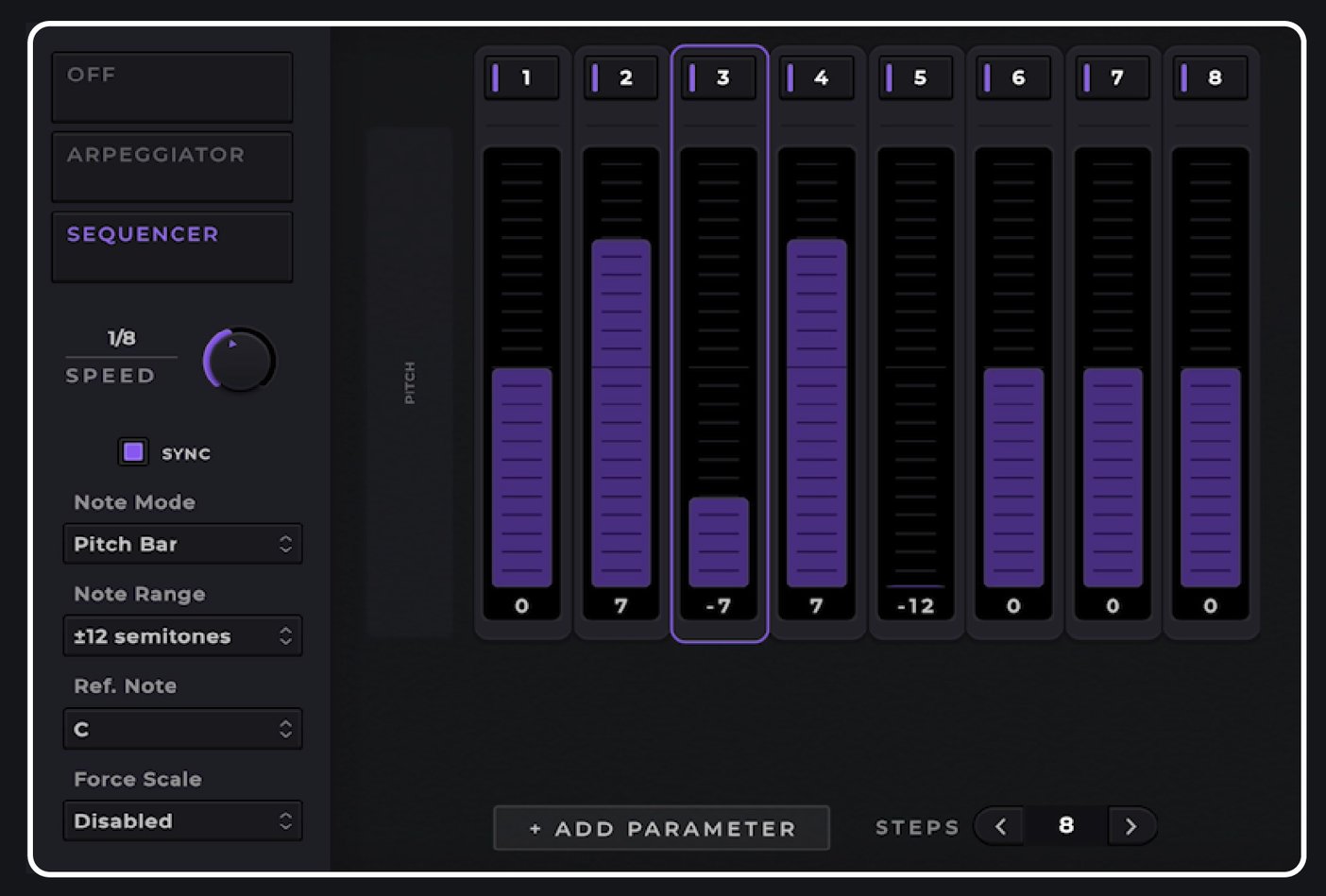Click the ADD PARAMETER button
The height and width of the screenshot is (896, 1326).
661,828
